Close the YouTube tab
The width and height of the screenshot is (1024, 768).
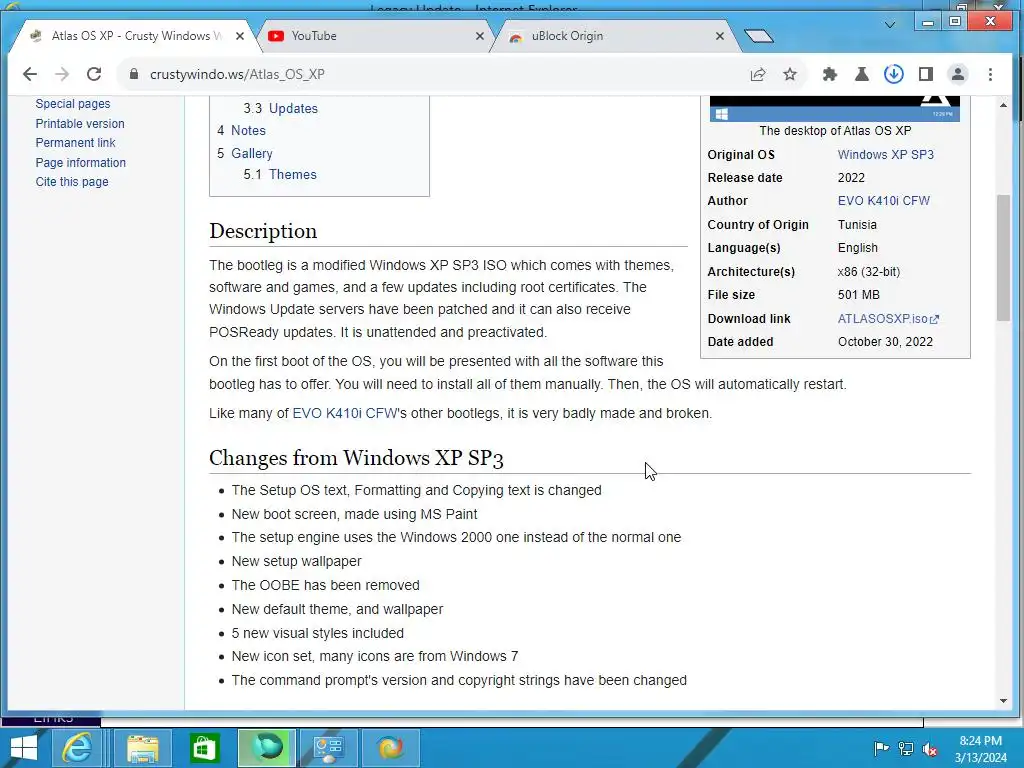pyautogui.click(x=480, y=36)
